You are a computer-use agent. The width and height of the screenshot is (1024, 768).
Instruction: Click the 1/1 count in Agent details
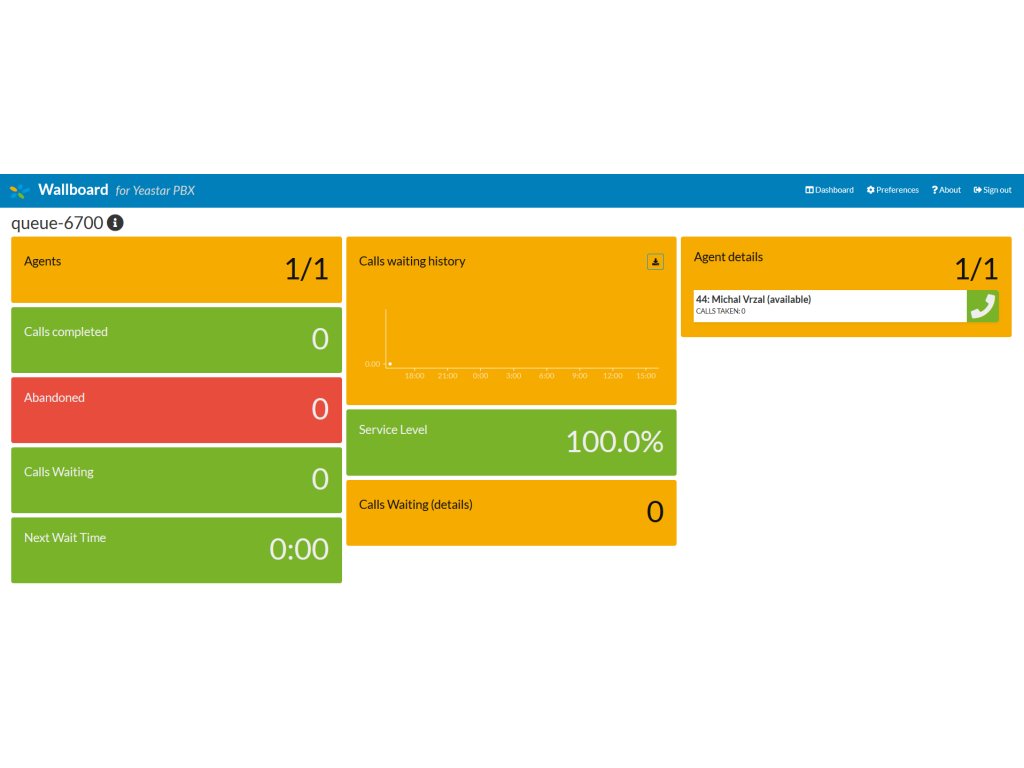(x=976, y=269)
